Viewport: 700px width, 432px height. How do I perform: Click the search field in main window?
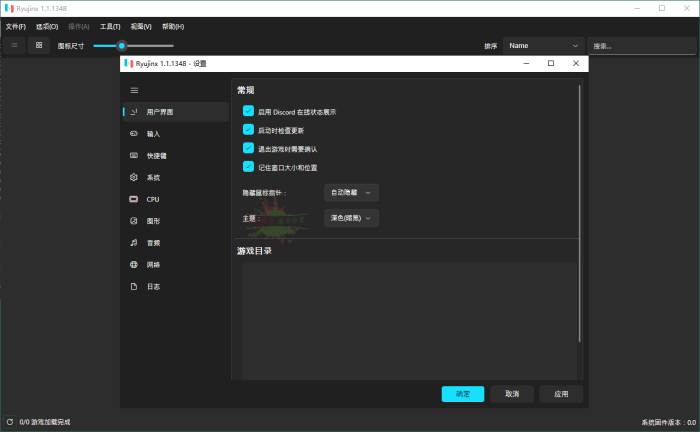tap(642, 46)
